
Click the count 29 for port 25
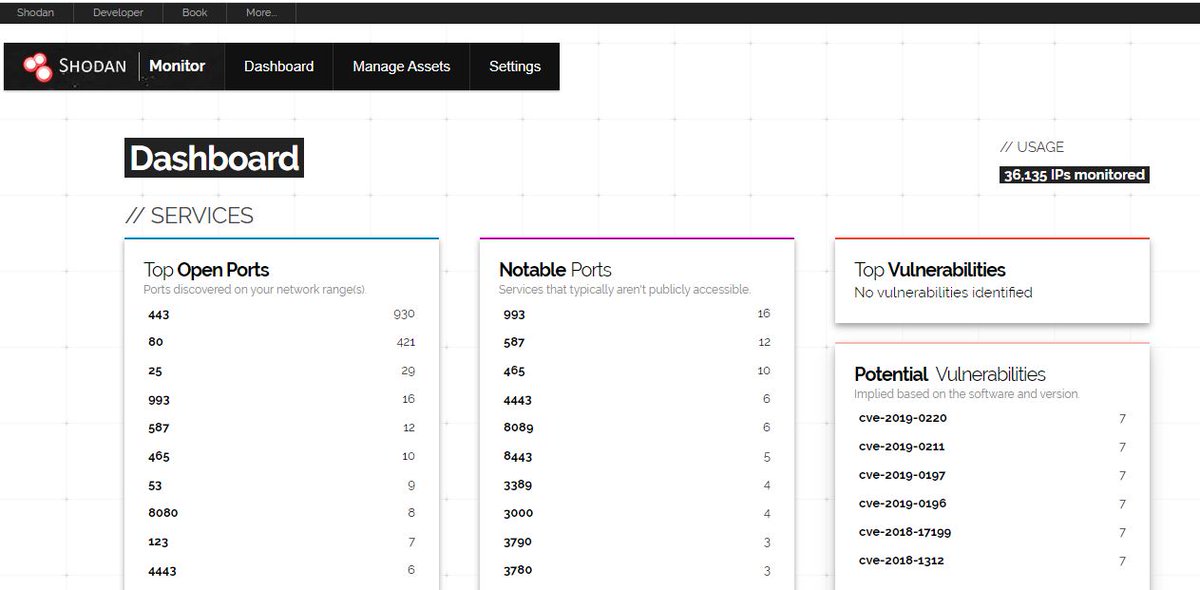(x=408, y=371)
